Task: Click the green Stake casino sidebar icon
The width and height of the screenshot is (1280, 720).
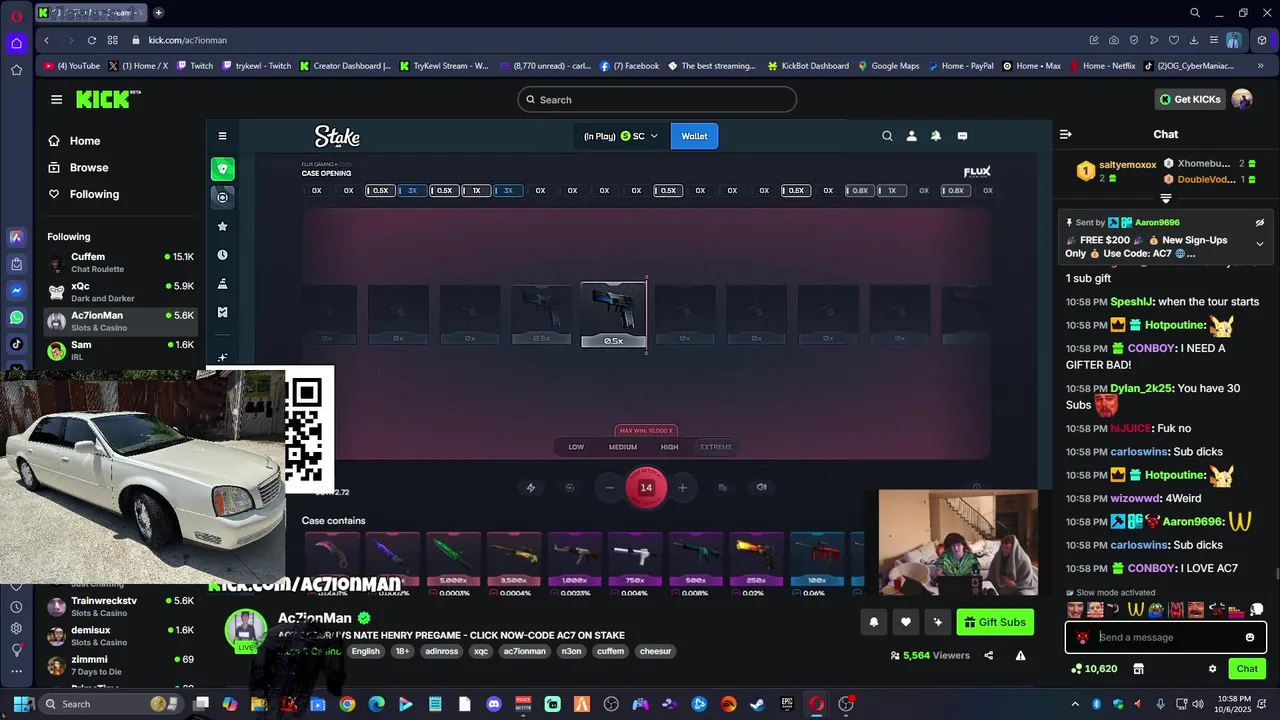Action: tap(222, 168)
